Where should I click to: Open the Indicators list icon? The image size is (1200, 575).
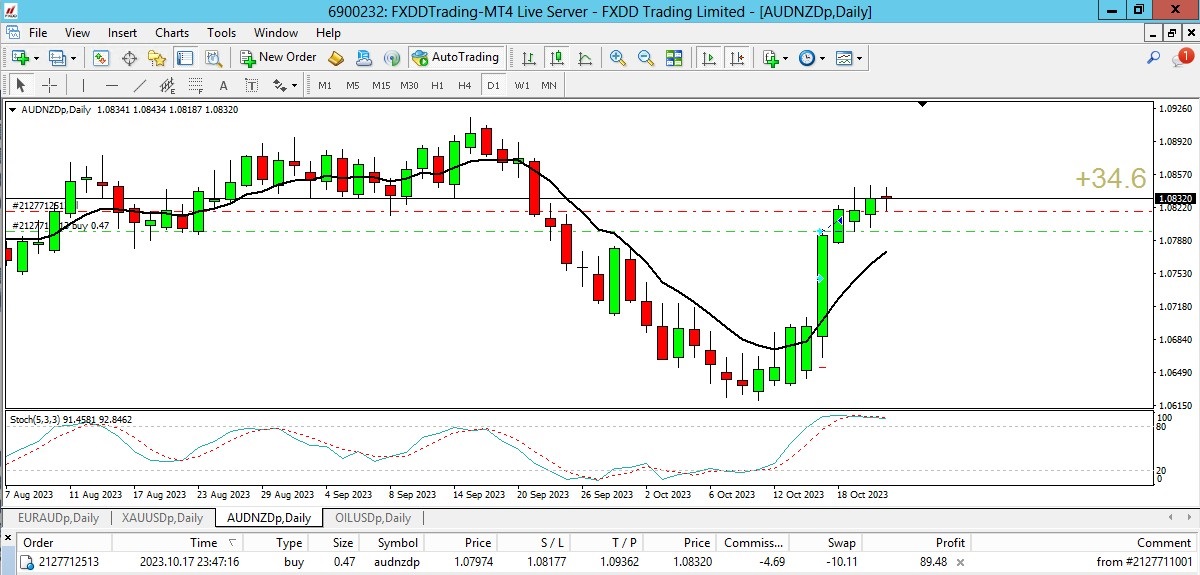770,58
